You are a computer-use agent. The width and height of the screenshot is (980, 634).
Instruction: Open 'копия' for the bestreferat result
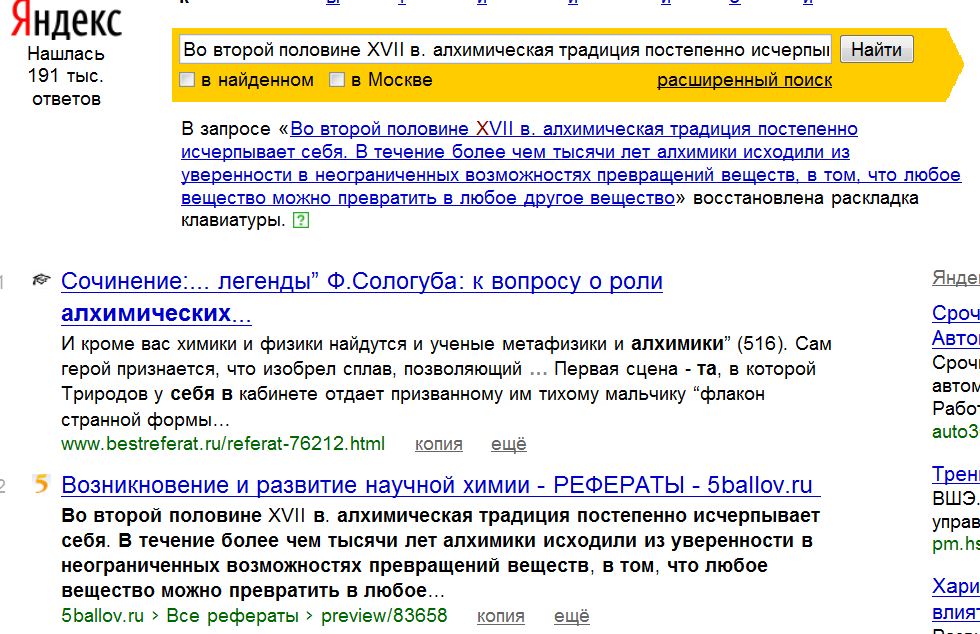tap(439, 445)
